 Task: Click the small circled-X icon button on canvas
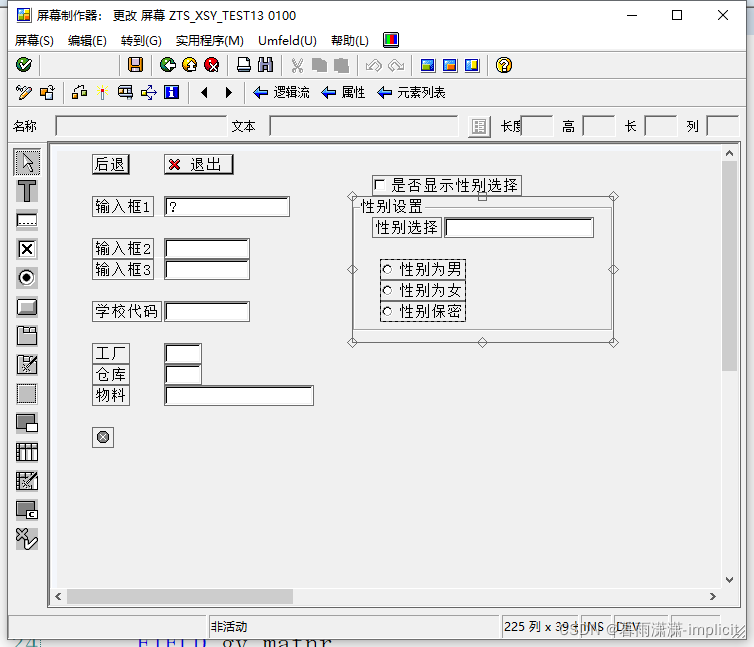(103, 437)
